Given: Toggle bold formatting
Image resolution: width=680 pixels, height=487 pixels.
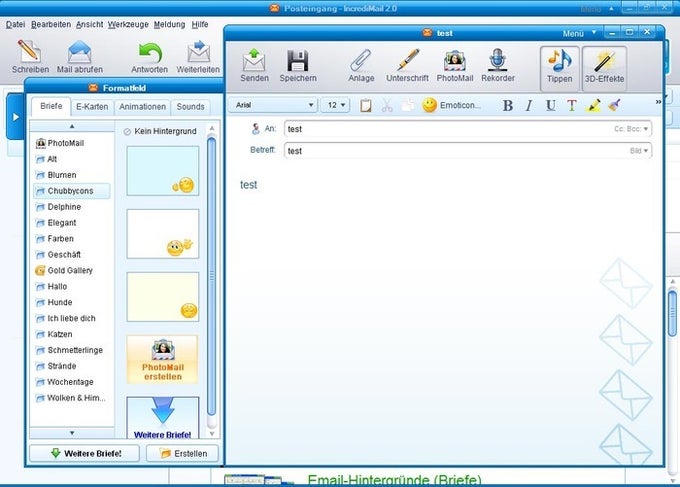Looking at the screenshot, I should click(x=508, y=105).
